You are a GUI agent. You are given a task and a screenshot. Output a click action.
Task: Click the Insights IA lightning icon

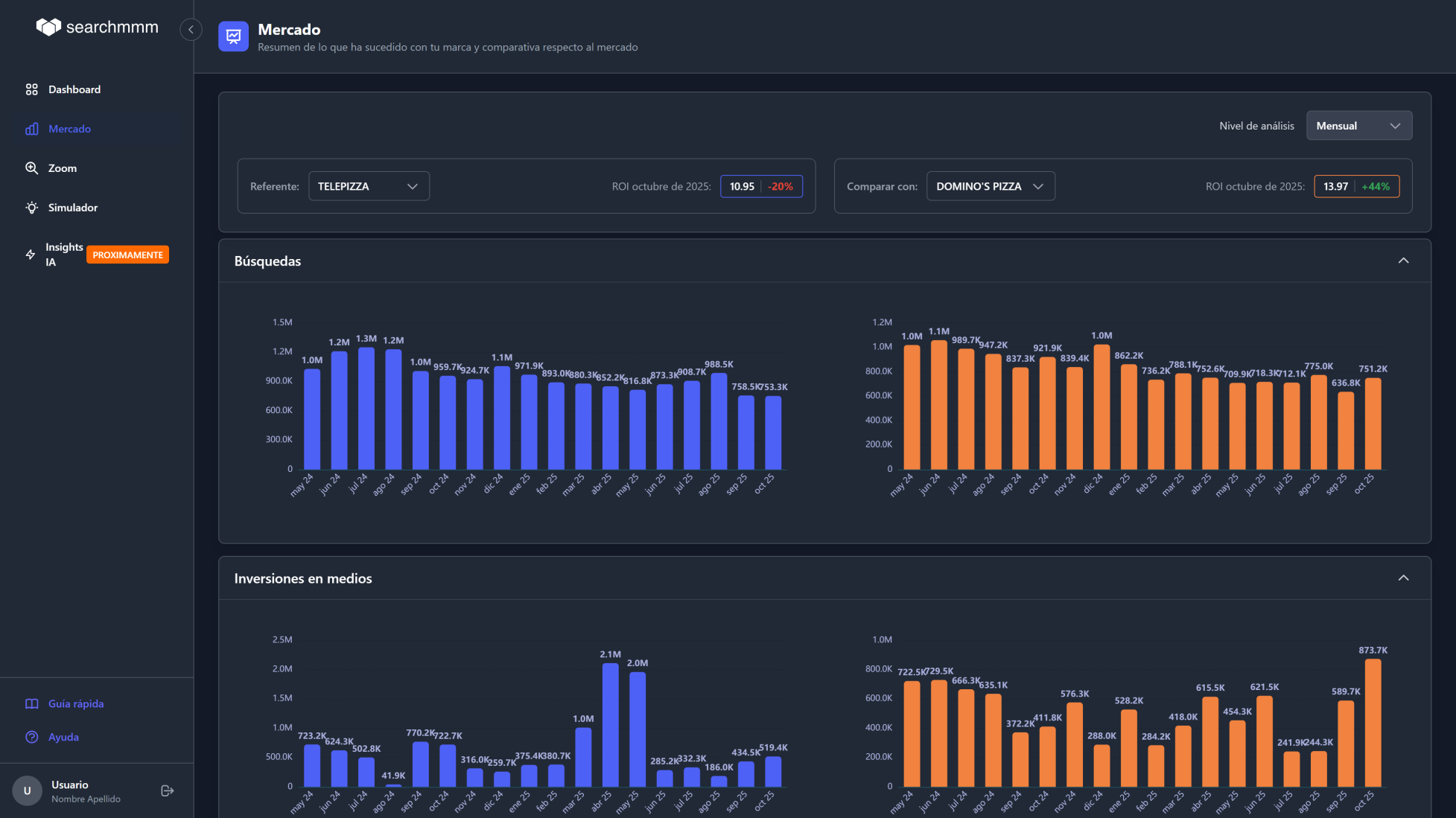31,255
